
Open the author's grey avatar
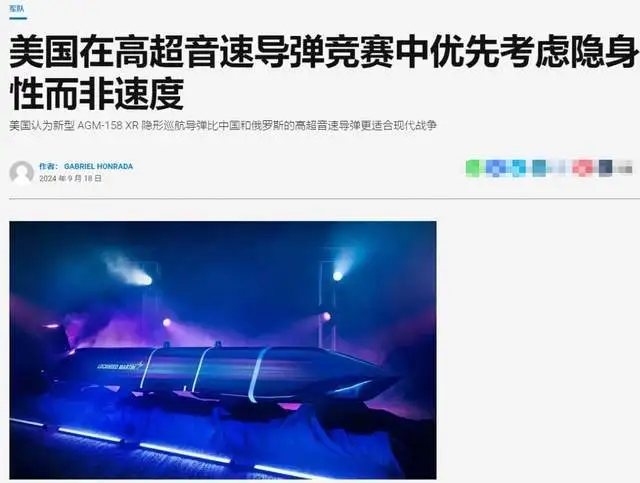pyautogui.click(x=21, y=173)
